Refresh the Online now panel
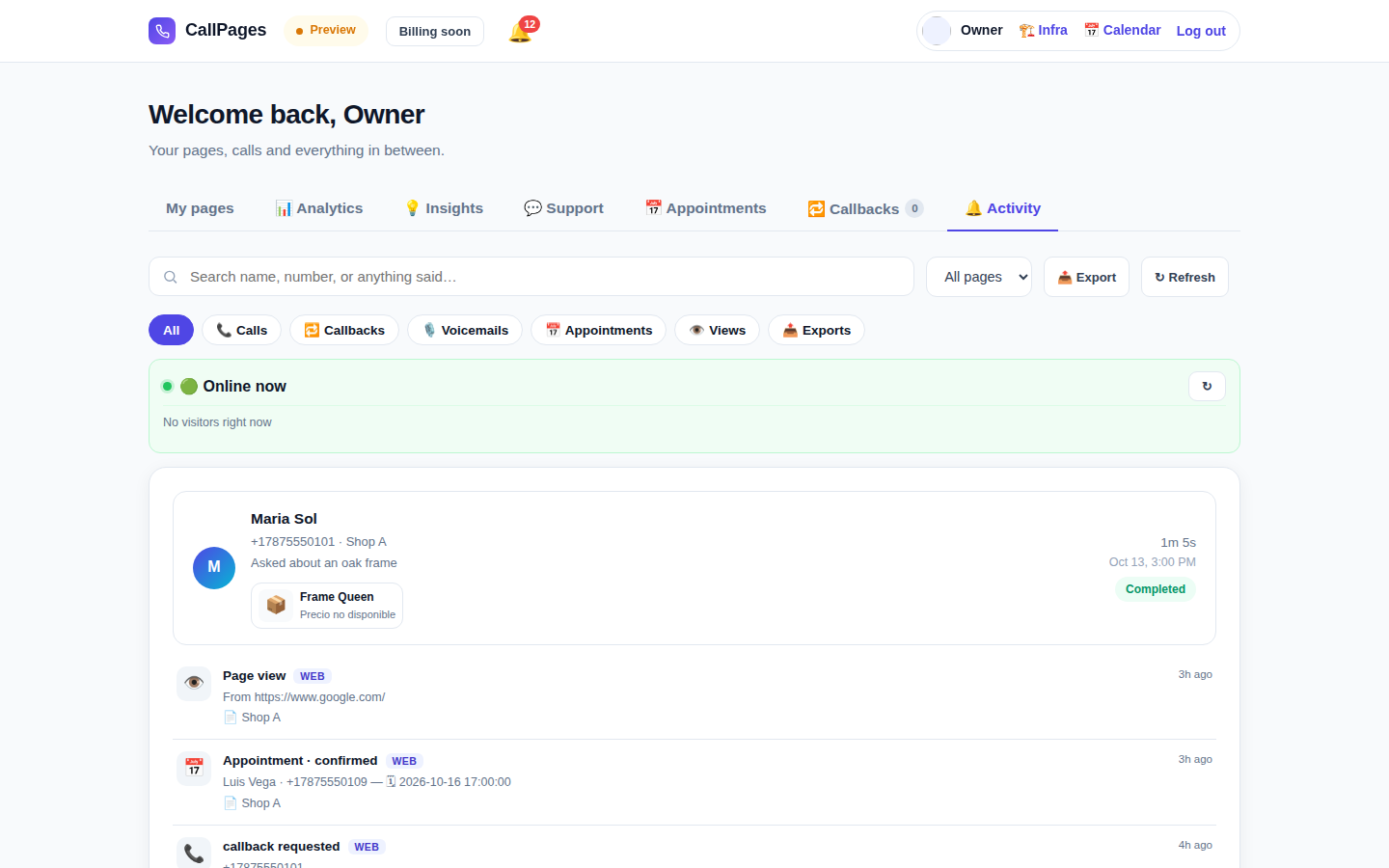This screenshot has height=868, width=1389. (1207, 386)
